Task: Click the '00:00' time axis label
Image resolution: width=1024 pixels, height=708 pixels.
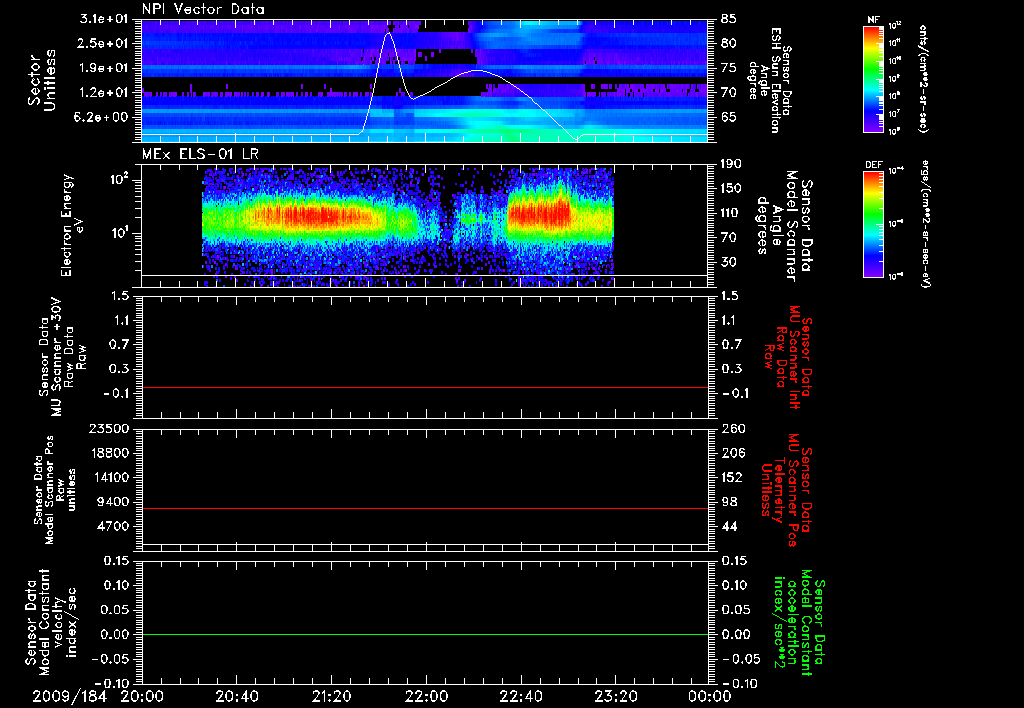Action: click(710, 697)
